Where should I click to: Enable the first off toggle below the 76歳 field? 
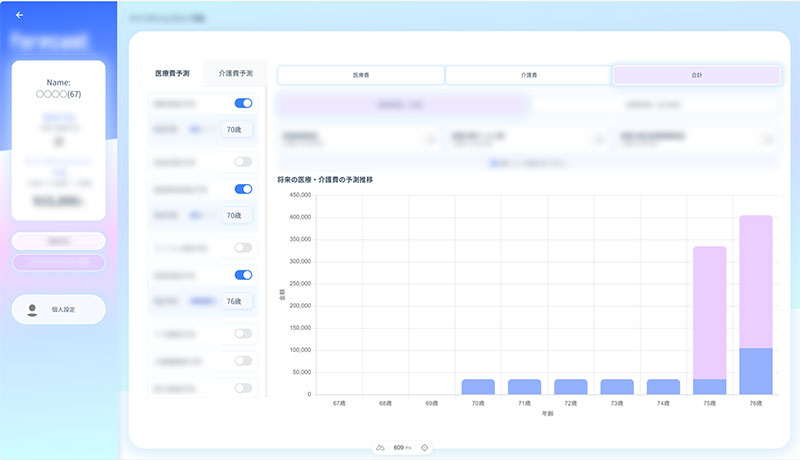(243, 334)
